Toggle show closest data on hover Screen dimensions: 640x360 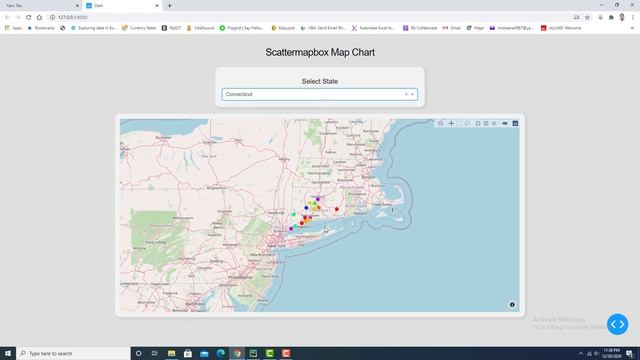[x=505, y=123]
